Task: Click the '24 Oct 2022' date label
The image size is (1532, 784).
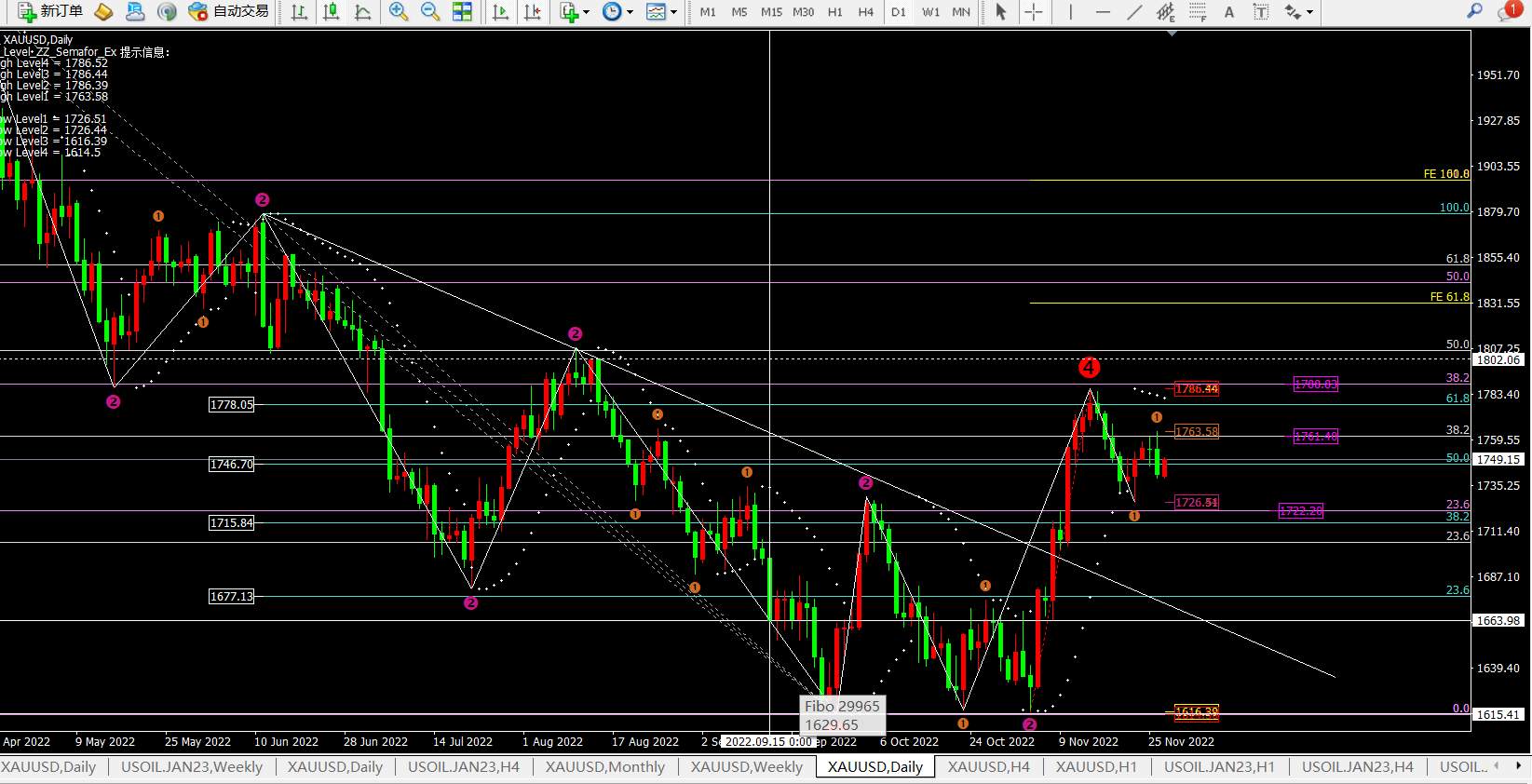Action: (1001, 742)
